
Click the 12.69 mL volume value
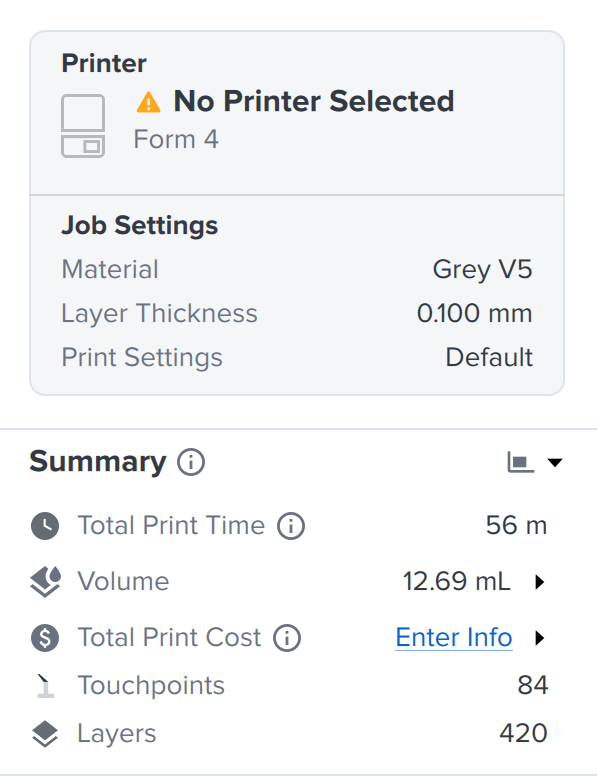[456, 582]
